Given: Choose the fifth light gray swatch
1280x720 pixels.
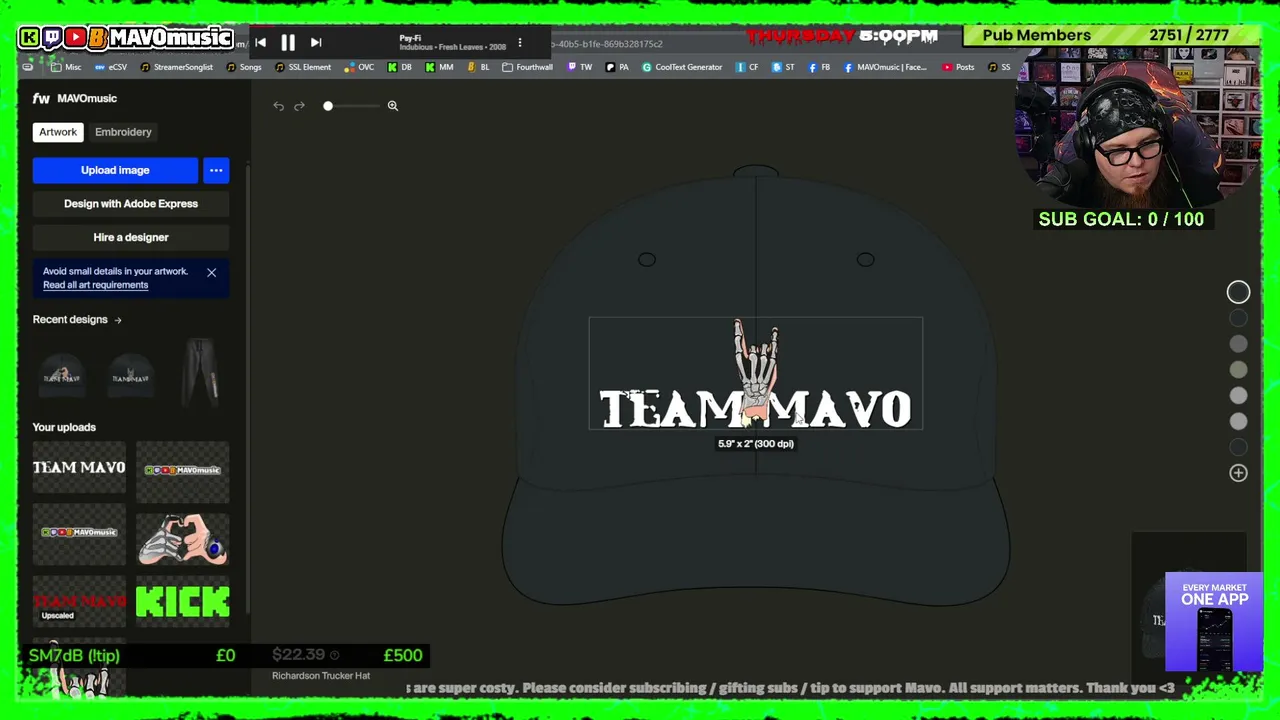Looking at the screenshot, I should 1238,396.
